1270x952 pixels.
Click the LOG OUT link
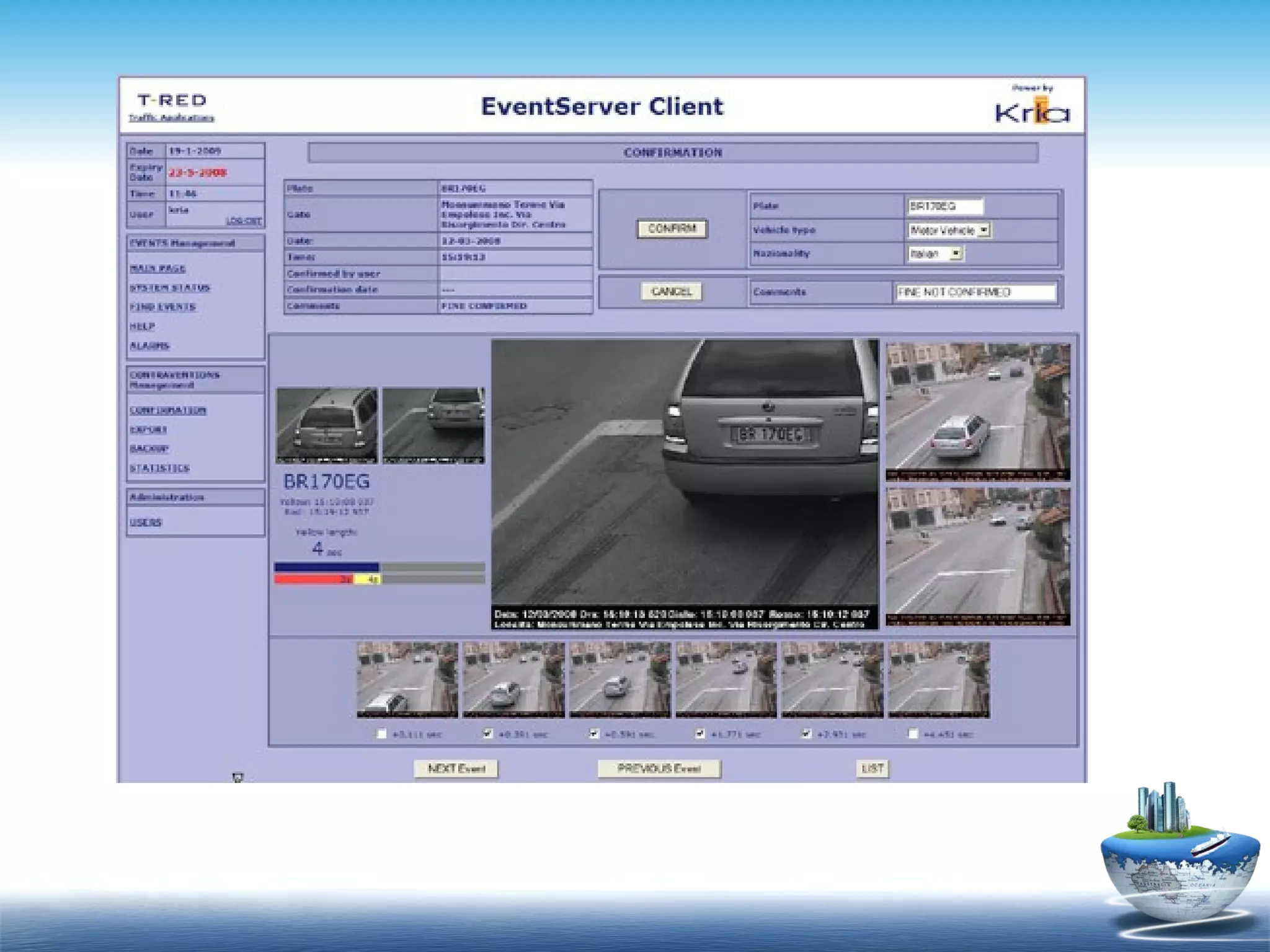(x=244, y=221)
